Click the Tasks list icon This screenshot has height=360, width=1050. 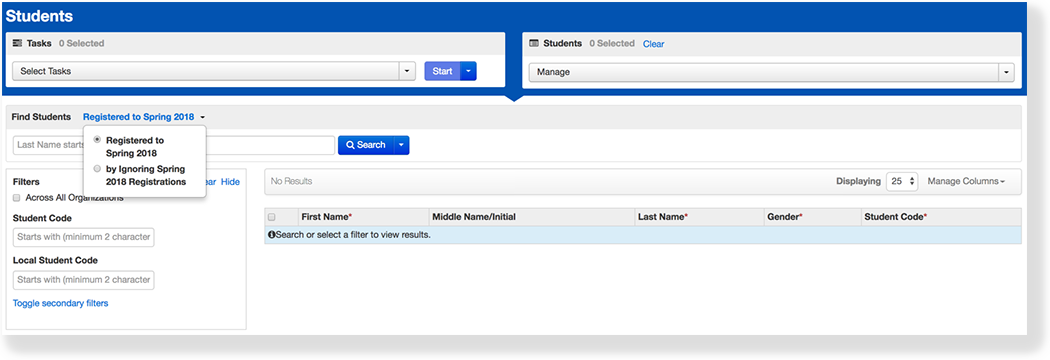(x=17, y=43)
